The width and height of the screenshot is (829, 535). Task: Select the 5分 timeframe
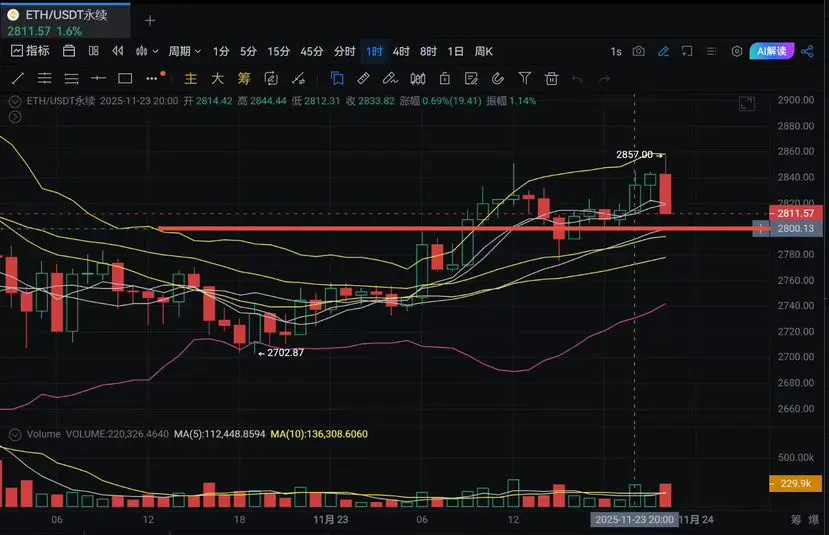pyautogui.click(x=248, y=51)
